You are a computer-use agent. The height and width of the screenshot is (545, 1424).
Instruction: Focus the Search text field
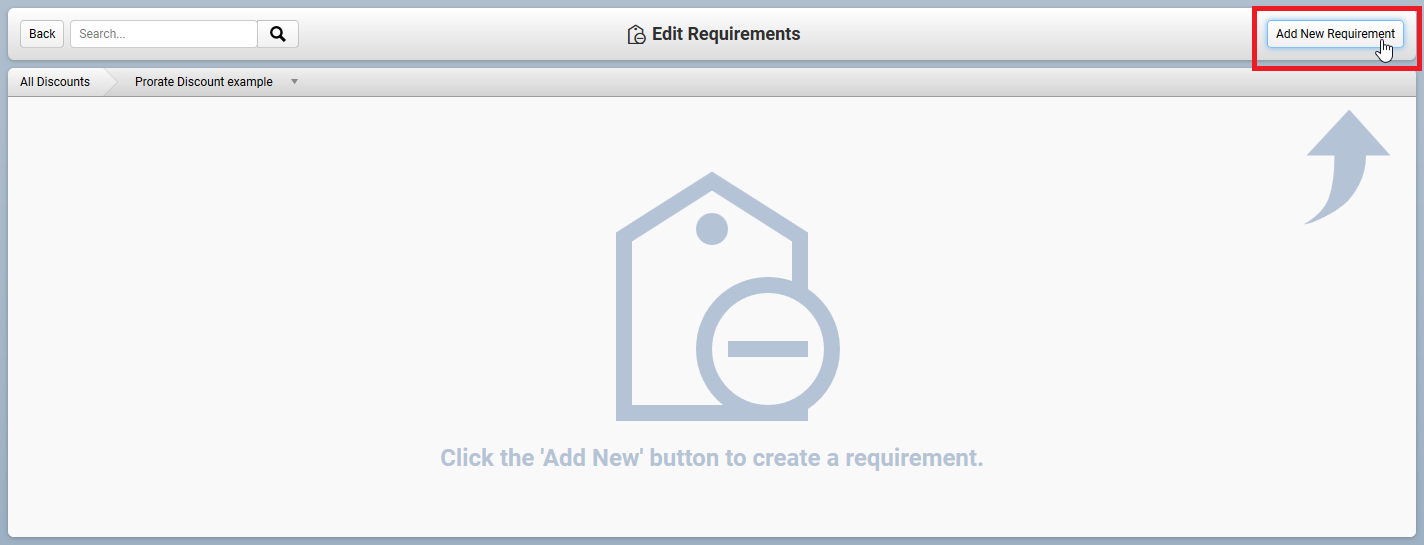pyautogui.click(x=164, y=34)
